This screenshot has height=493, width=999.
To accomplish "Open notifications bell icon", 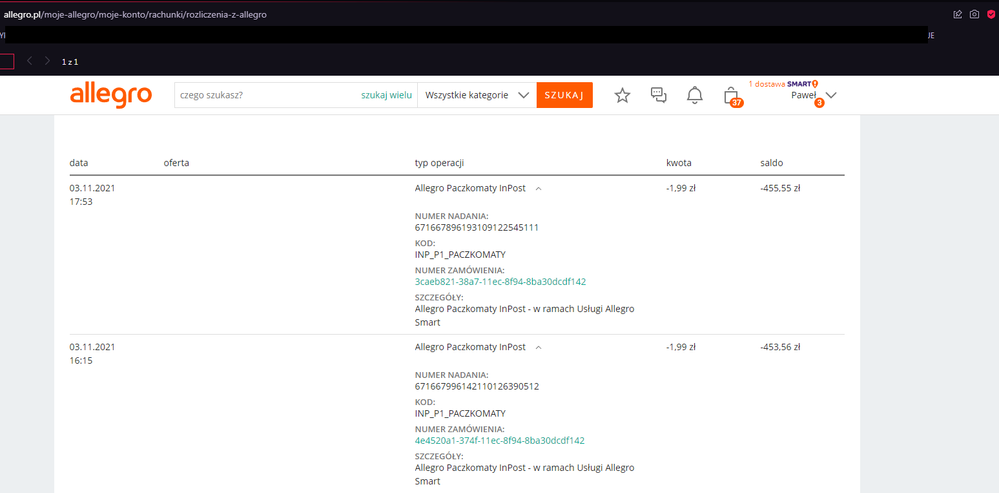I will [x=694, y=96].
